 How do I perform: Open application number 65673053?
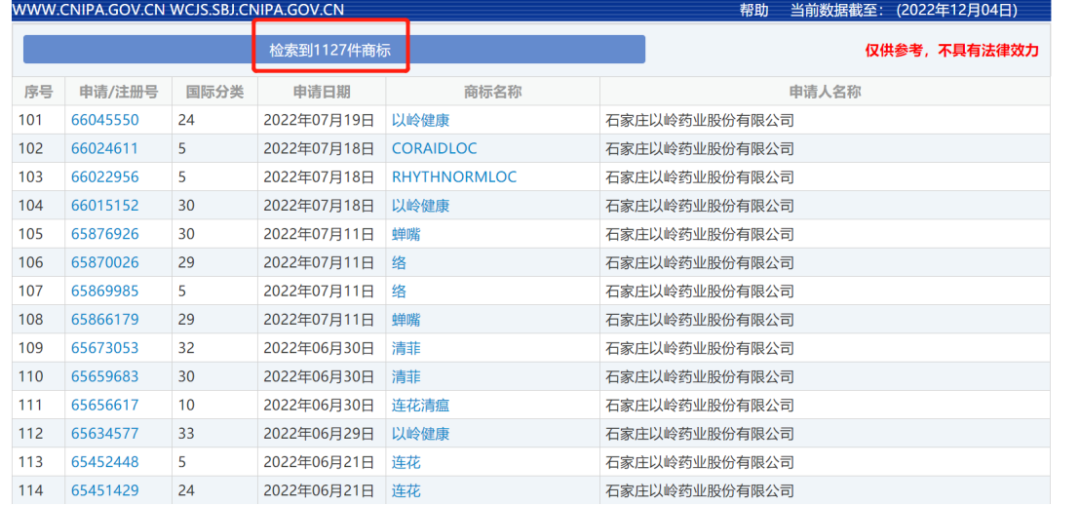point(105,349)
